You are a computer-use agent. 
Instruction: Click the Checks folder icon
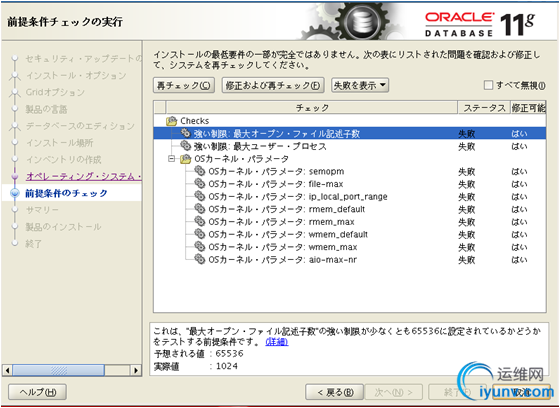pos(171,121)
